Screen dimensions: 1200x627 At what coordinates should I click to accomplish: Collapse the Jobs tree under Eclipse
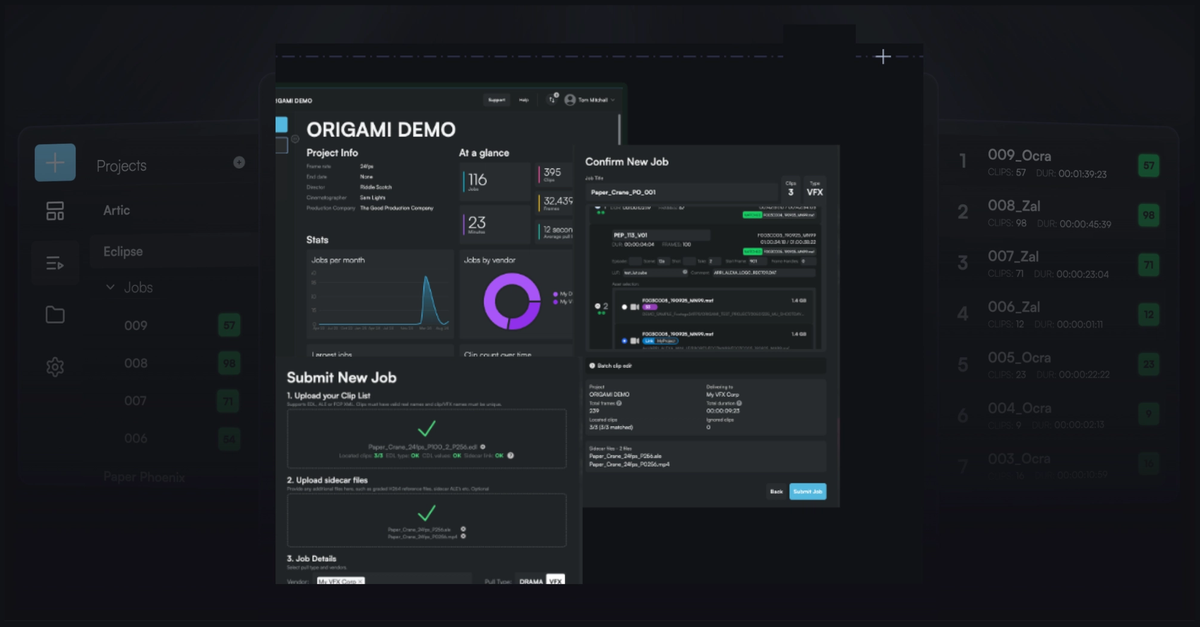(110, 288)
